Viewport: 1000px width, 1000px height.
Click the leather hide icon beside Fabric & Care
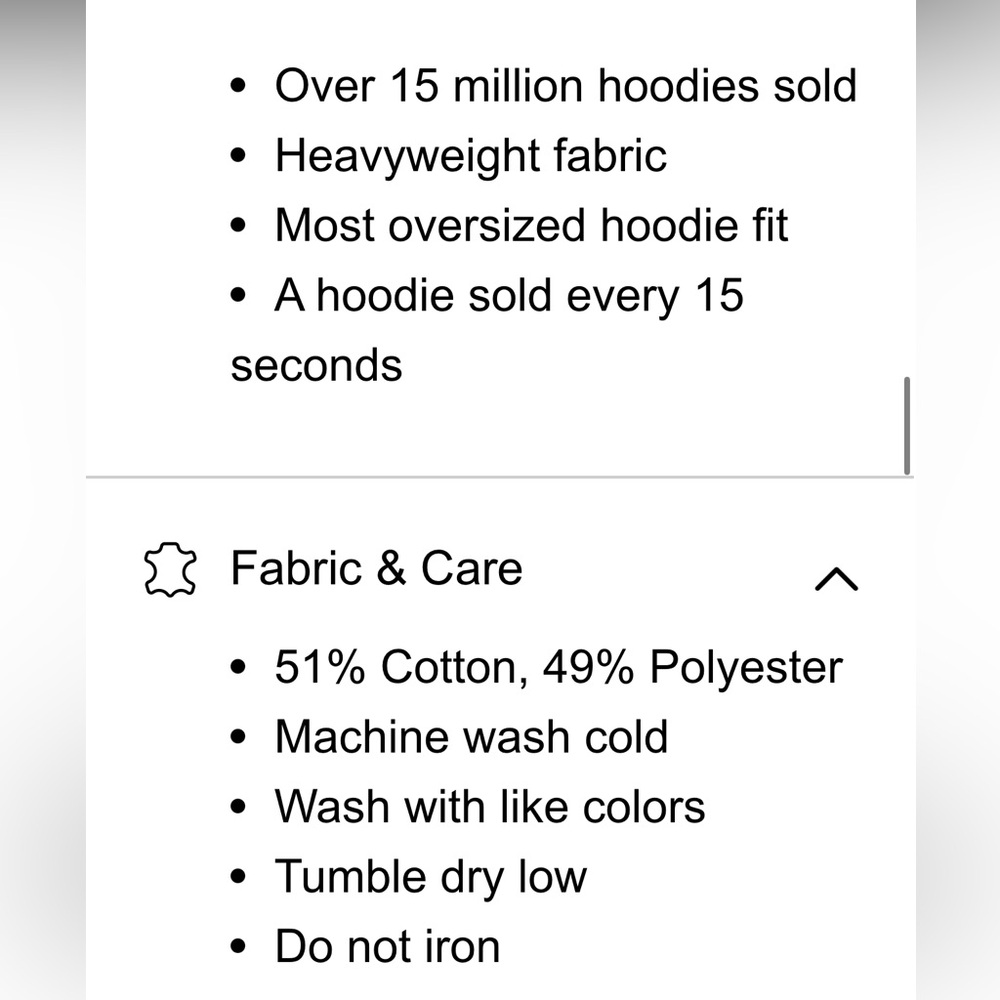(166, 570)
